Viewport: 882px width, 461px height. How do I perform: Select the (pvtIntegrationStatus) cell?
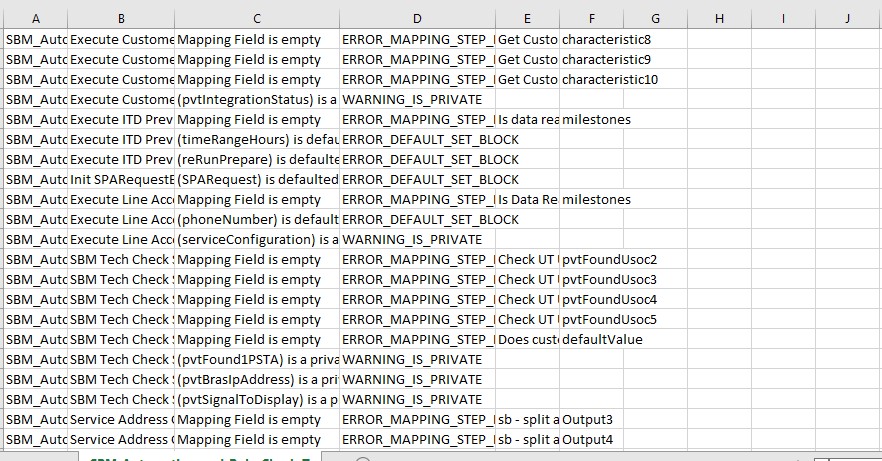[257, 100]
